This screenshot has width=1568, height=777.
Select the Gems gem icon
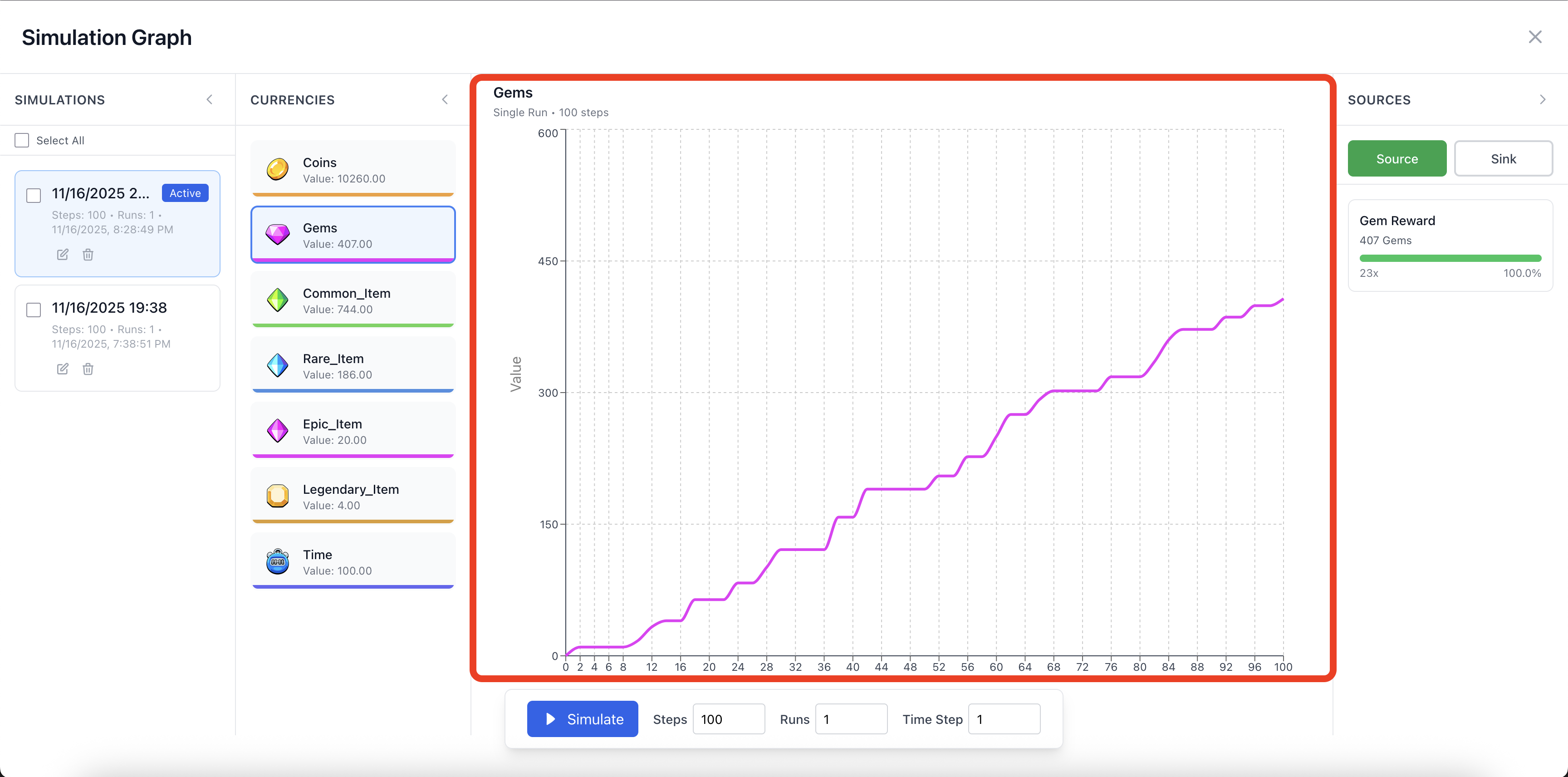click(x=278, y=235)
